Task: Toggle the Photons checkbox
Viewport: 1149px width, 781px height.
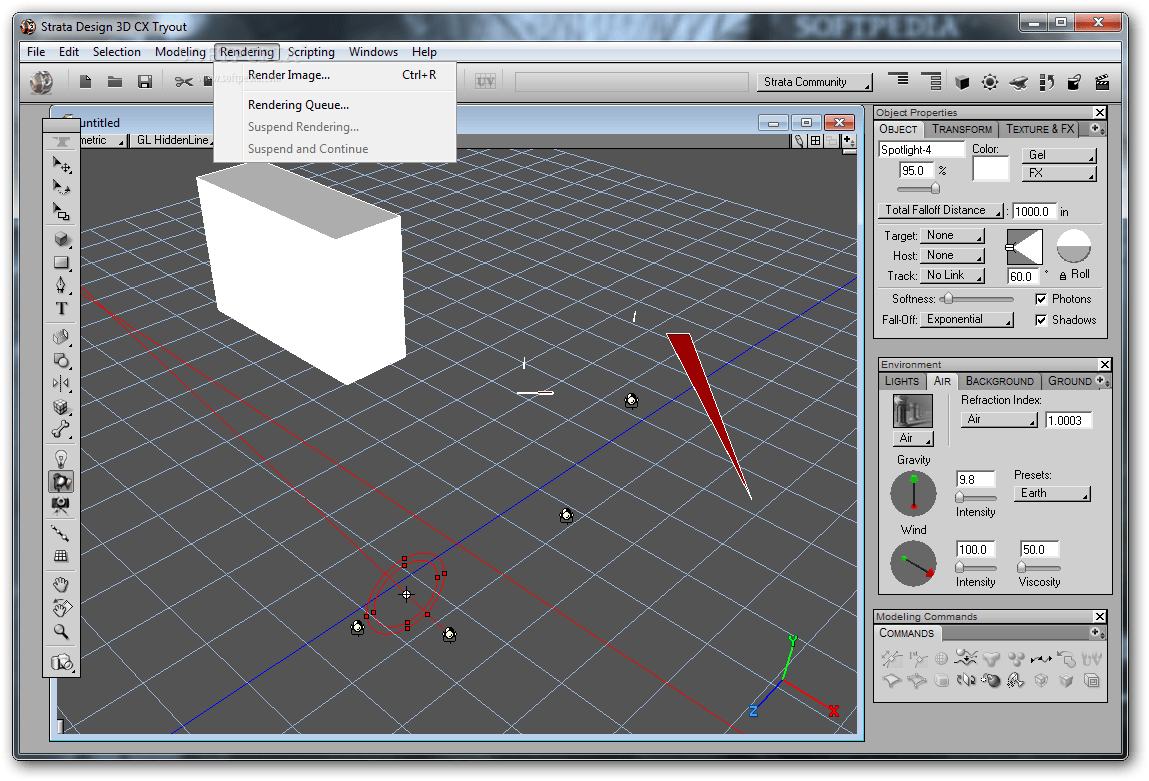Action: [1041, 299]
